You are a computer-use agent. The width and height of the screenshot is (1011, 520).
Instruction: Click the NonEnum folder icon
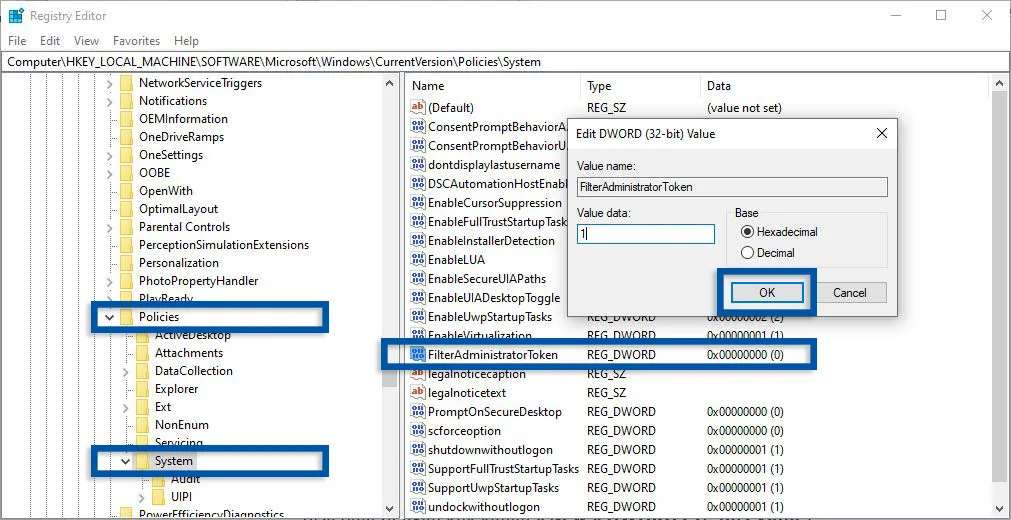click(142, 425)
